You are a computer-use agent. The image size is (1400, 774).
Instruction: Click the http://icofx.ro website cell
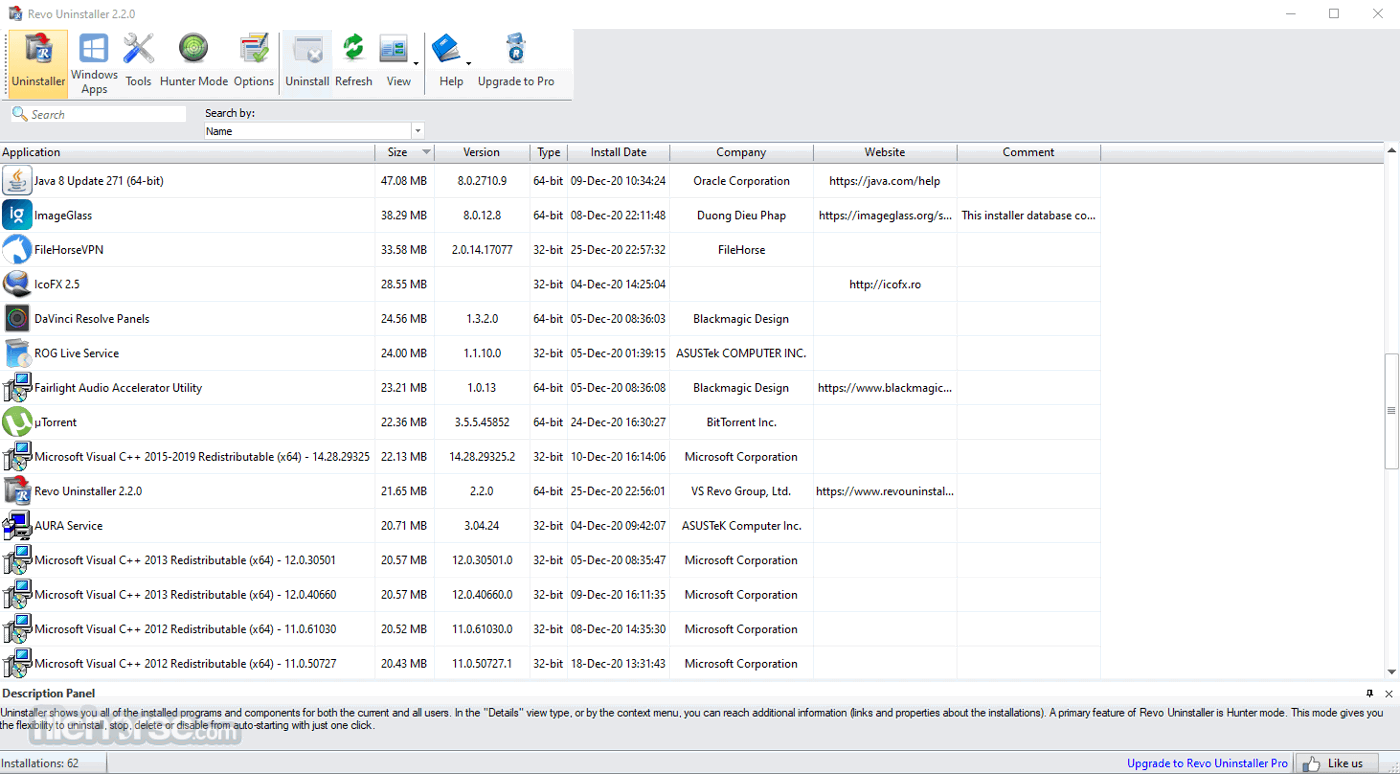885,284
